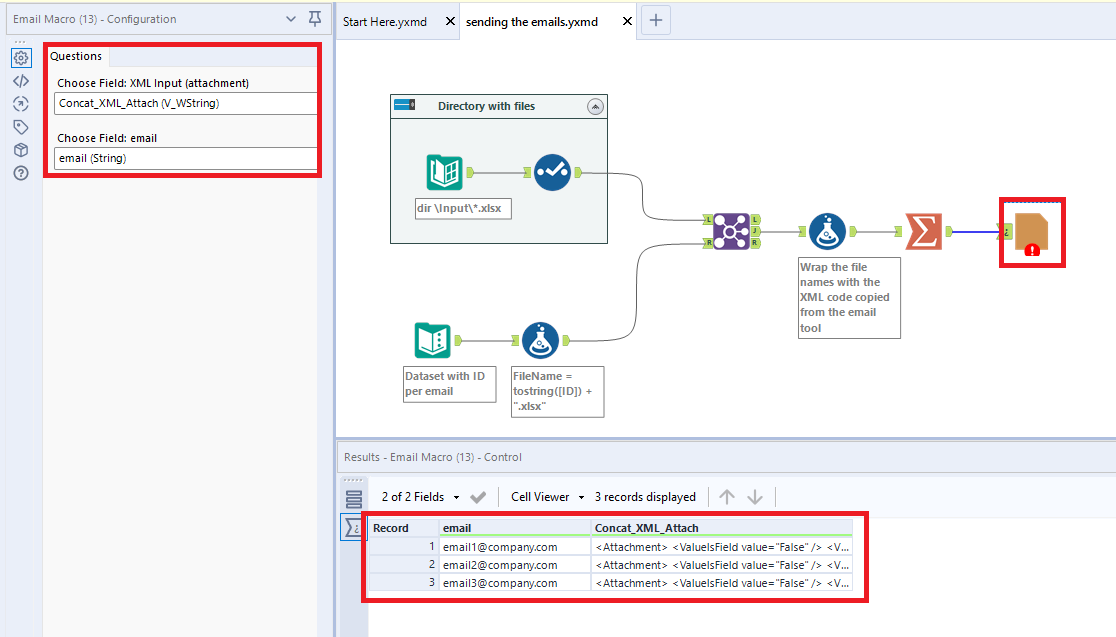Select the workflow configuration gear icon

[x=21, y=57]
